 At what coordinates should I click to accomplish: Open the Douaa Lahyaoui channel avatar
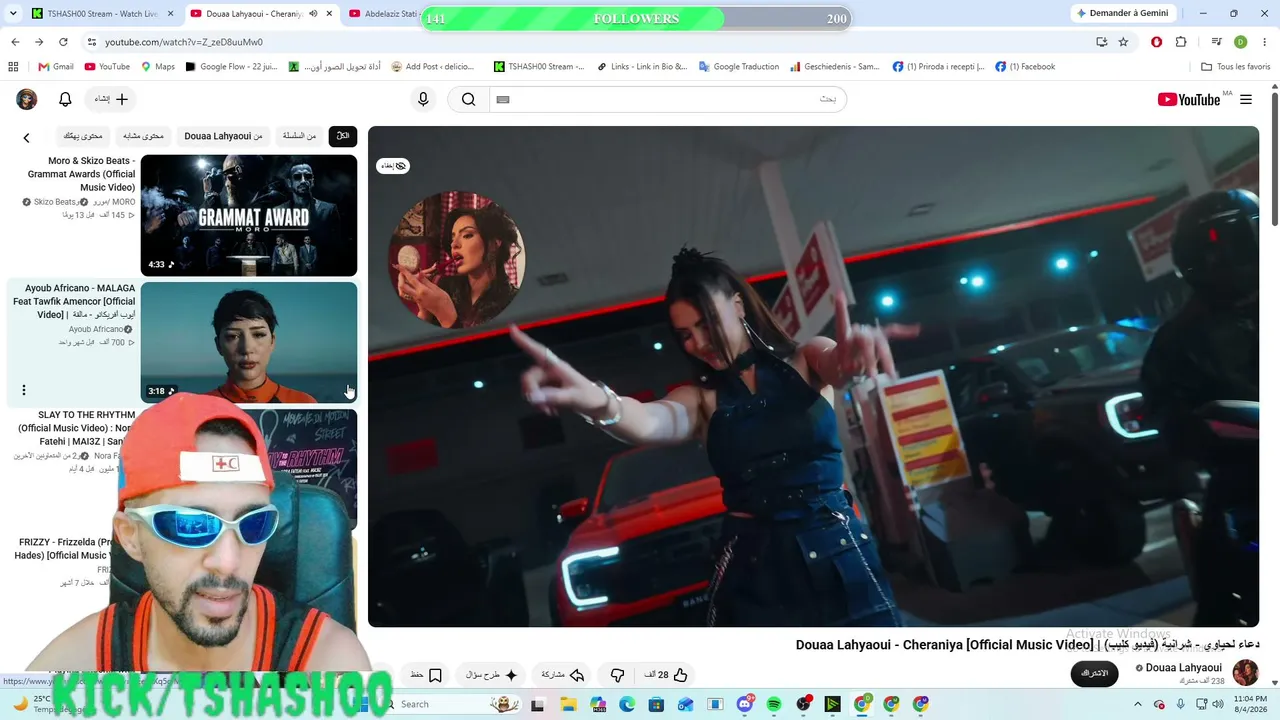pyautogui.click(x=1245, y=672)
